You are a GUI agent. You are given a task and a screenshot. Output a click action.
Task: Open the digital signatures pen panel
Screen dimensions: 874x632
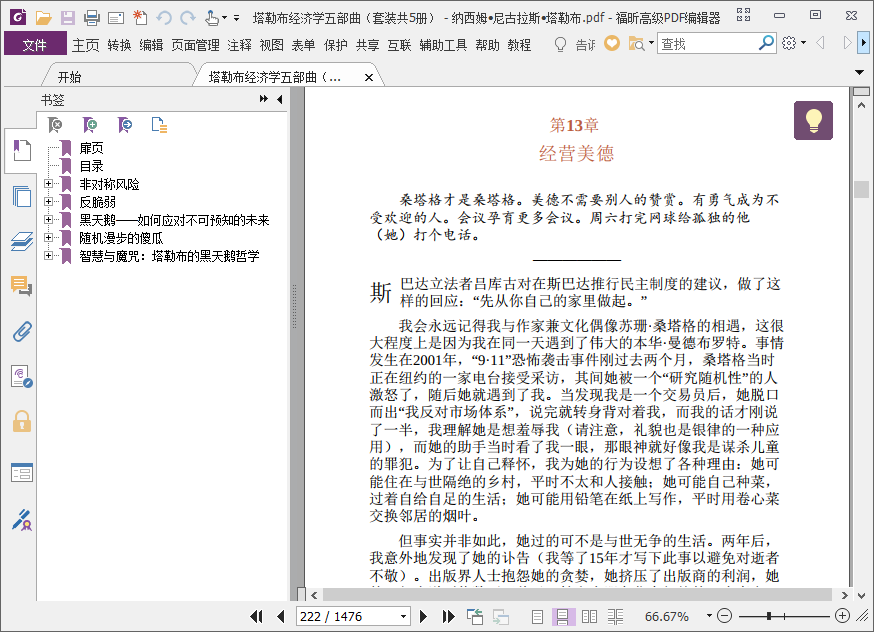[22, 519]
